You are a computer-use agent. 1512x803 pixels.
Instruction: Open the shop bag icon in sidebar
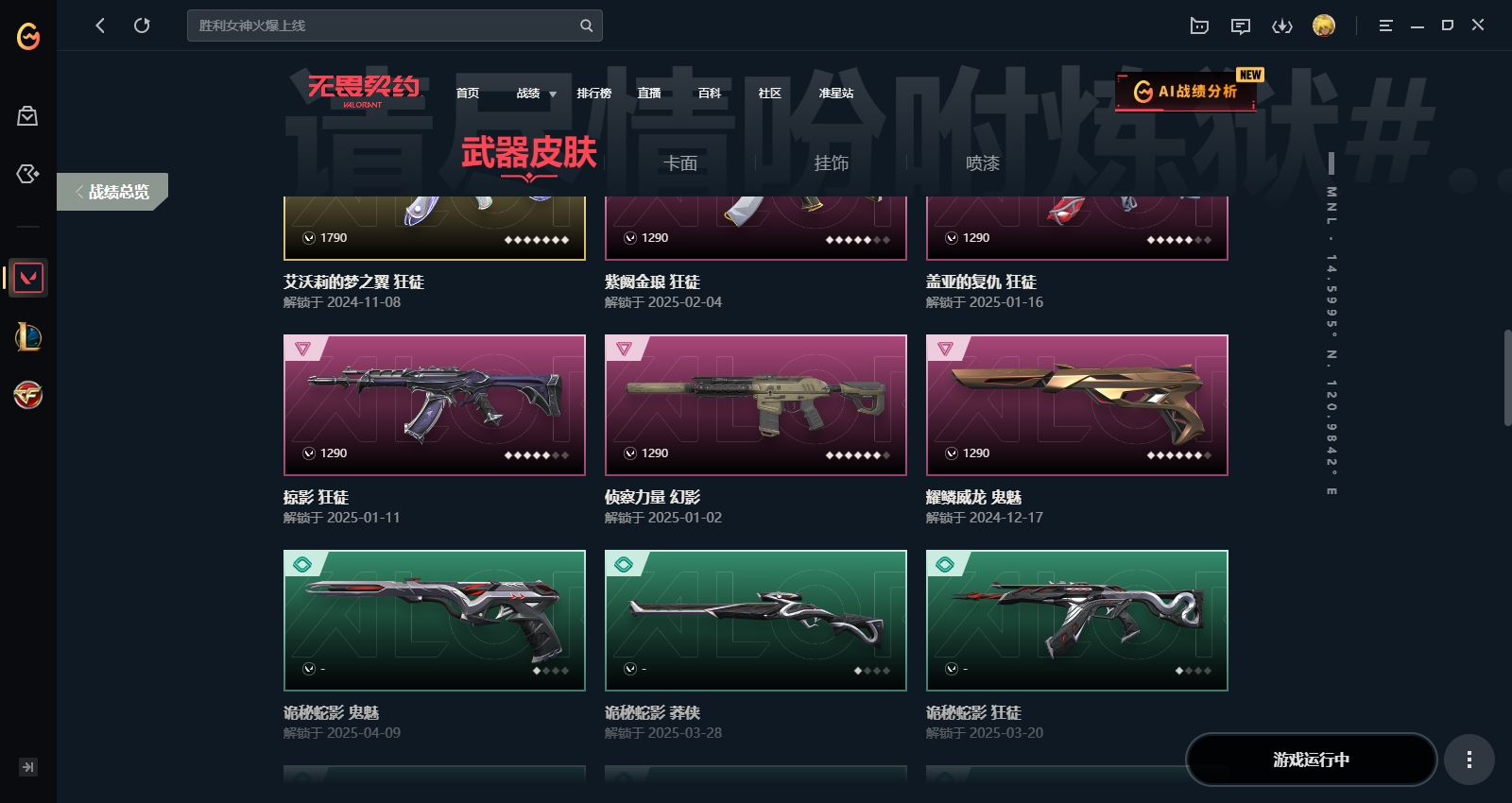point(28,116)
